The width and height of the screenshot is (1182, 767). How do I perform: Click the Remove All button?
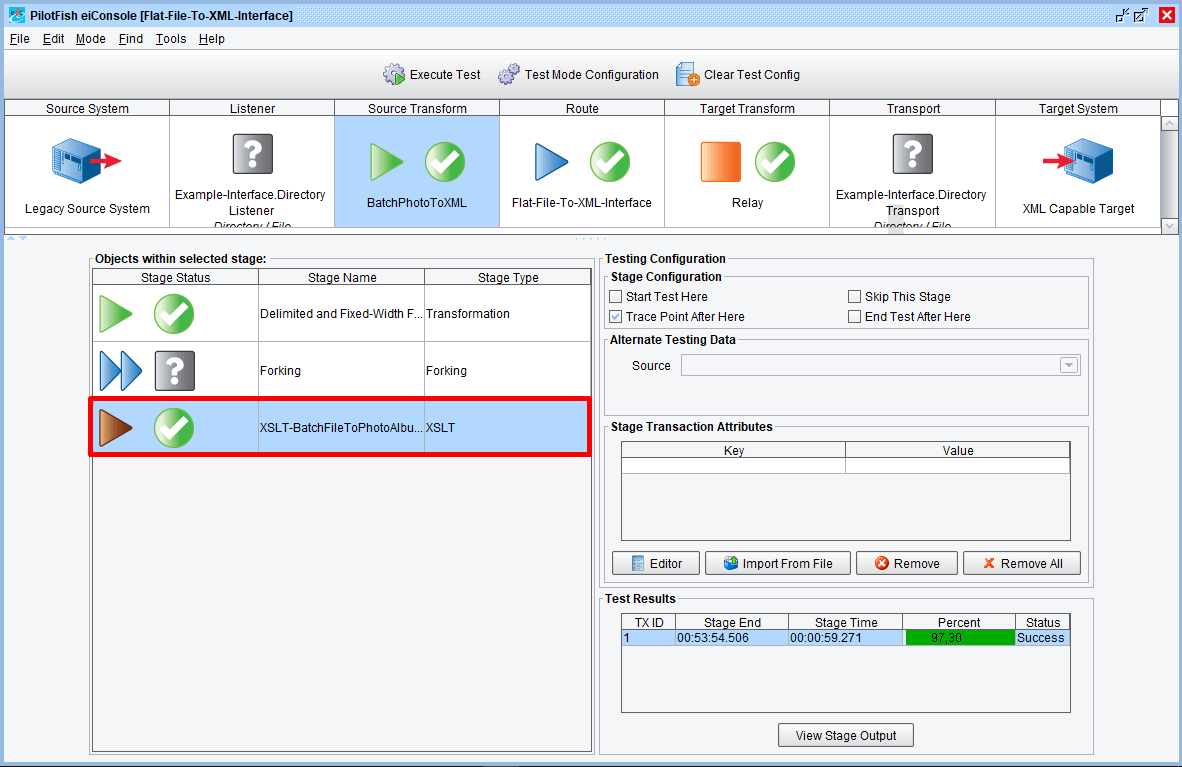pos(1021,563)
